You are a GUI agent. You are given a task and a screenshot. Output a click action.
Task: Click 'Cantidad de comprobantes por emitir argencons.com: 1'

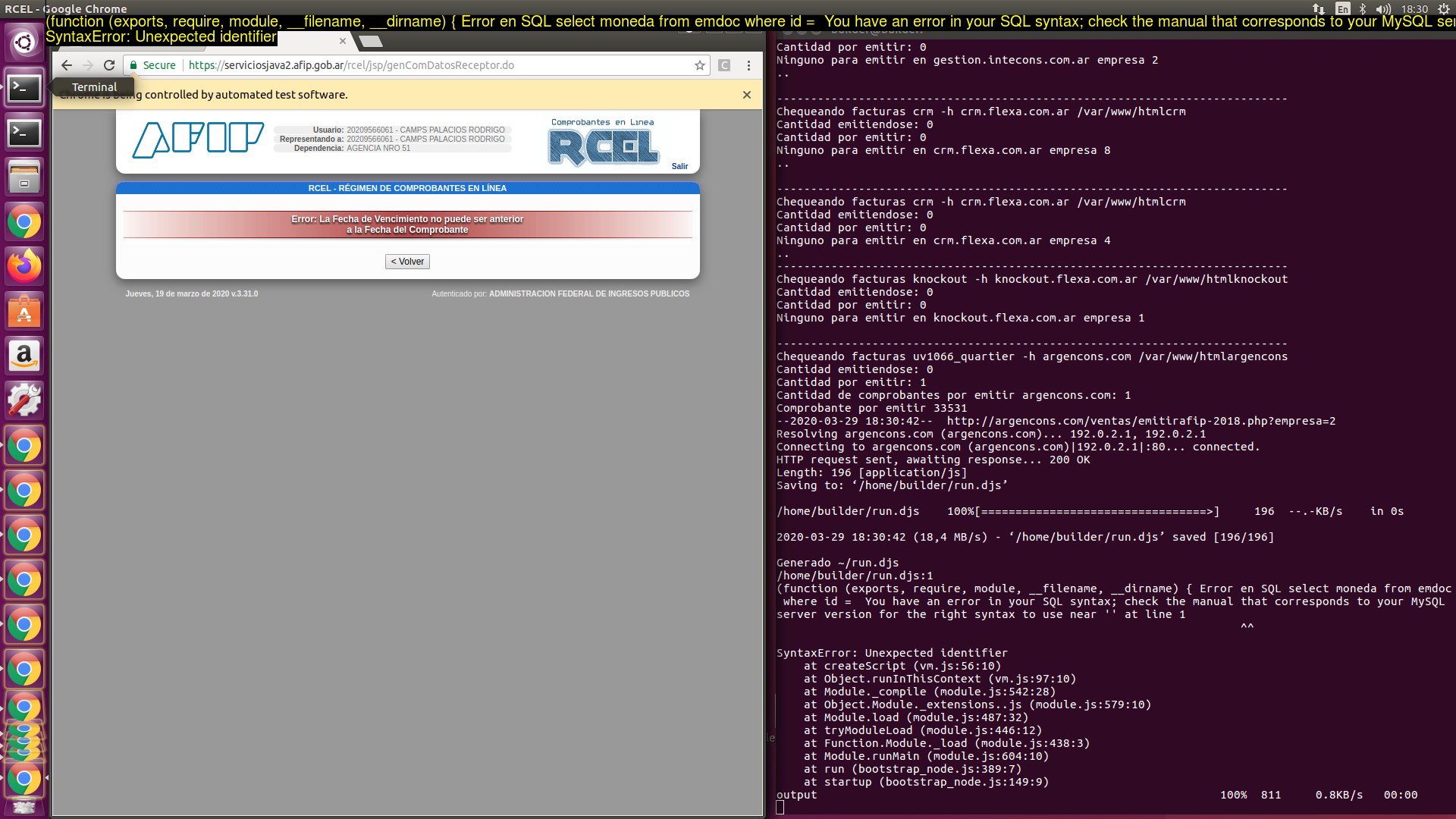point(954,395)
